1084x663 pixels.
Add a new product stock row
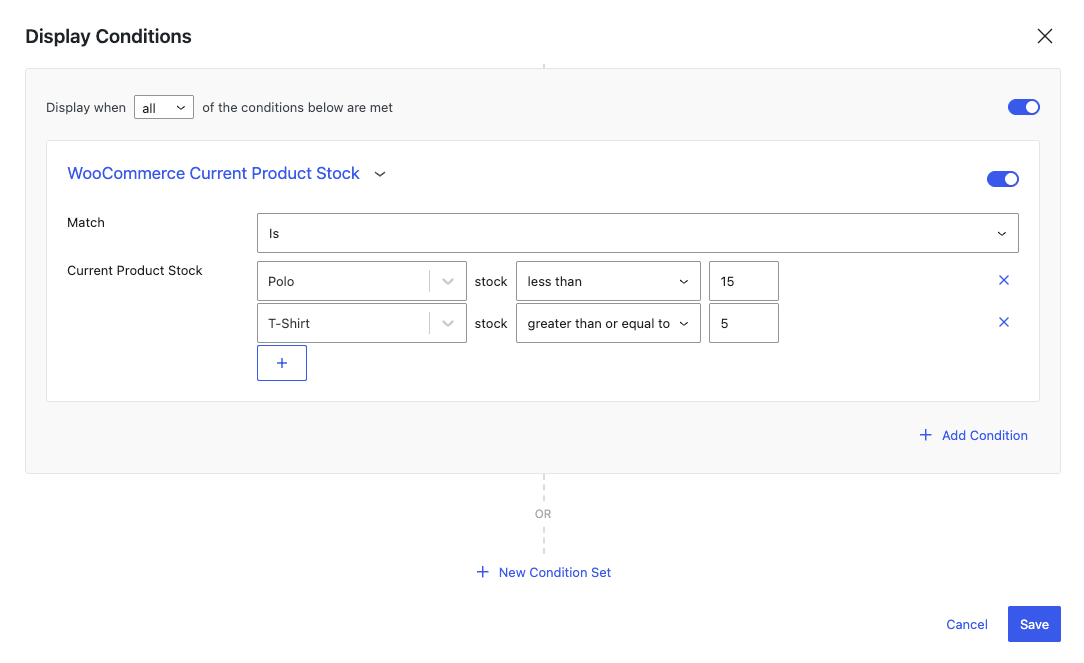pos(282,363)
